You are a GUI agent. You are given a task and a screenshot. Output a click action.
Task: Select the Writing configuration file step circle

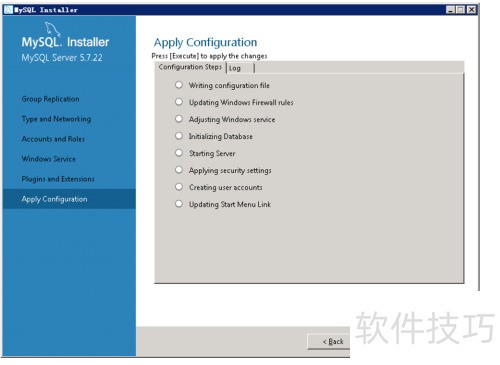[x=179, y=85]
